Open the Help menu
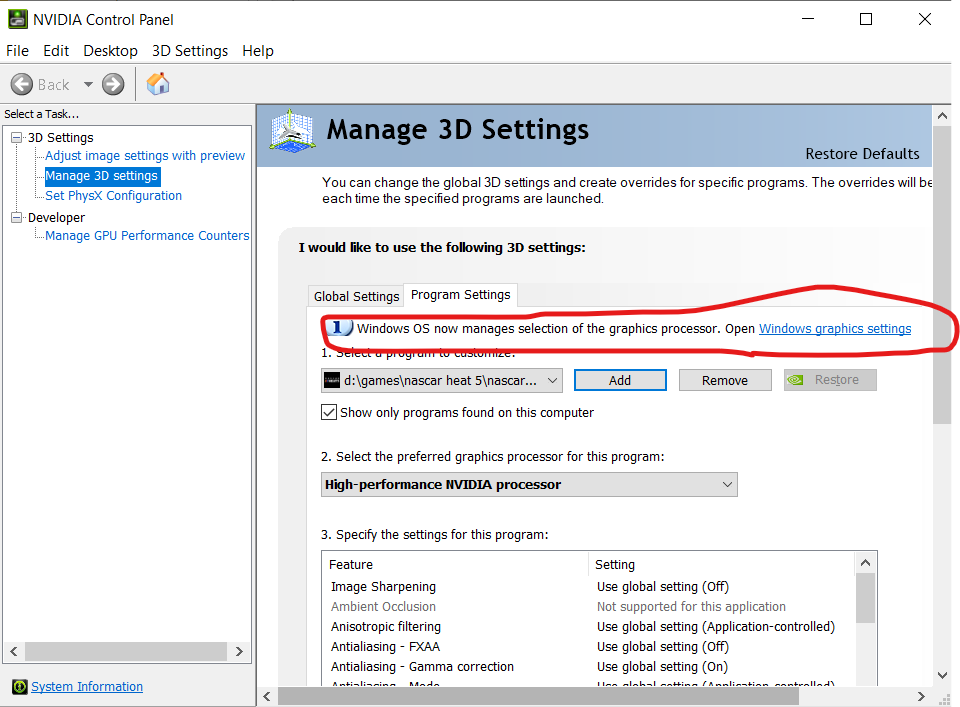Viewport: 960px width, 707px height. [258, 51]
